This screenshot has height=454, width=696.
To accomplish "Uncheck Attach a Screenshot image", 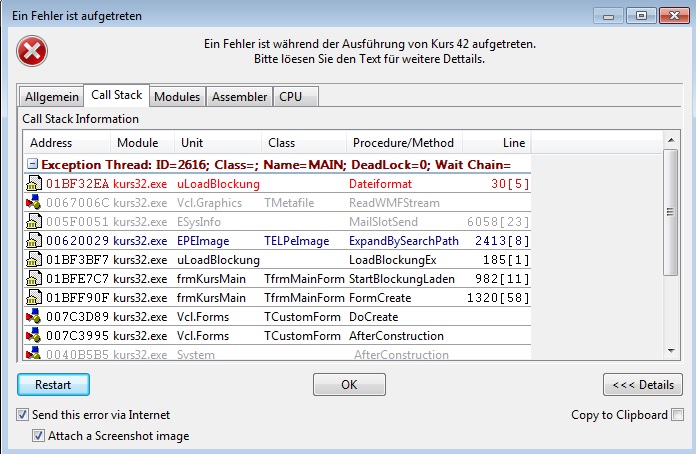I will 39,436.
